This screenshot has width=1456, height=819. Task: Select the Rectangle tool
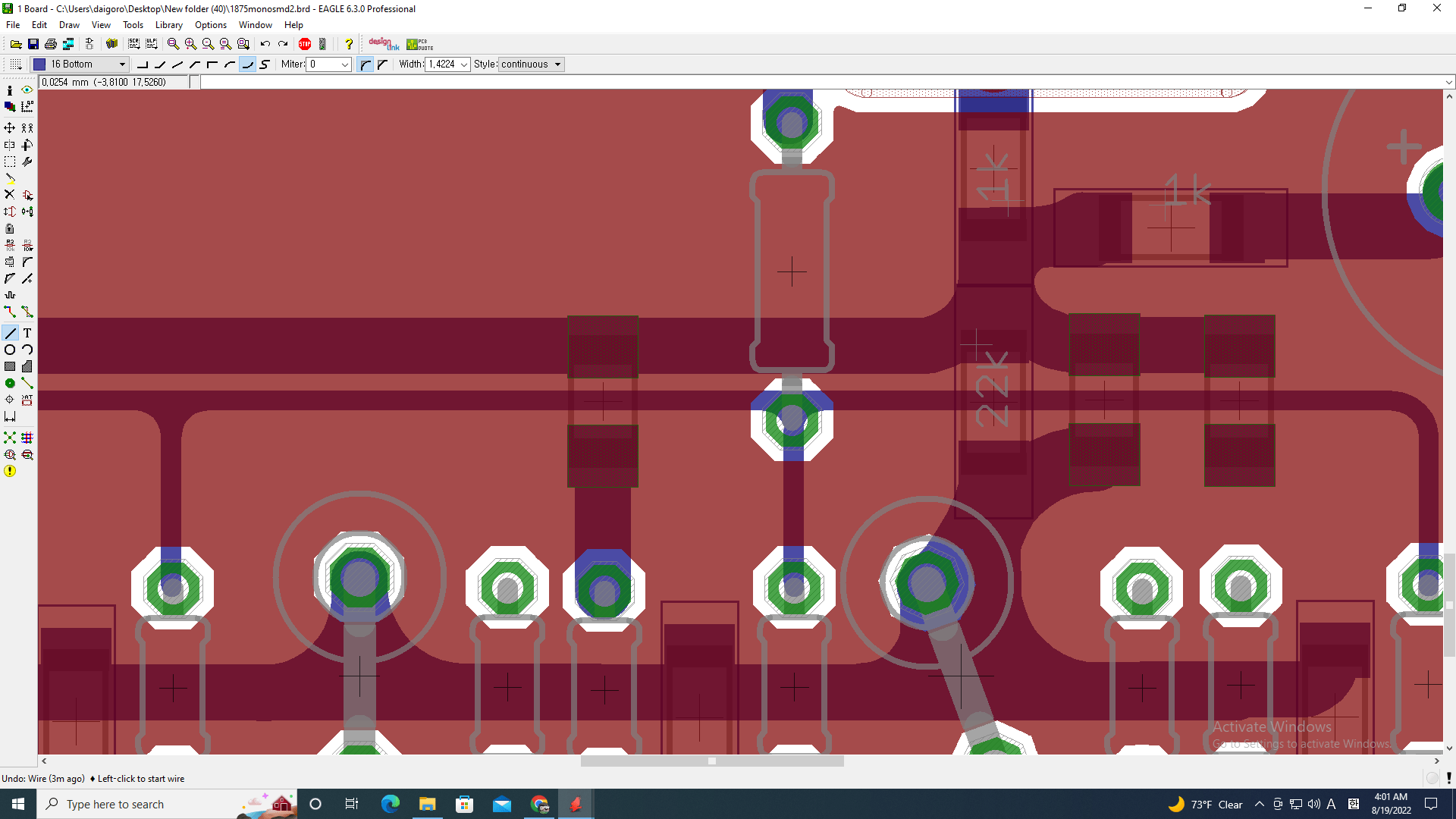[x=10, y=366]
